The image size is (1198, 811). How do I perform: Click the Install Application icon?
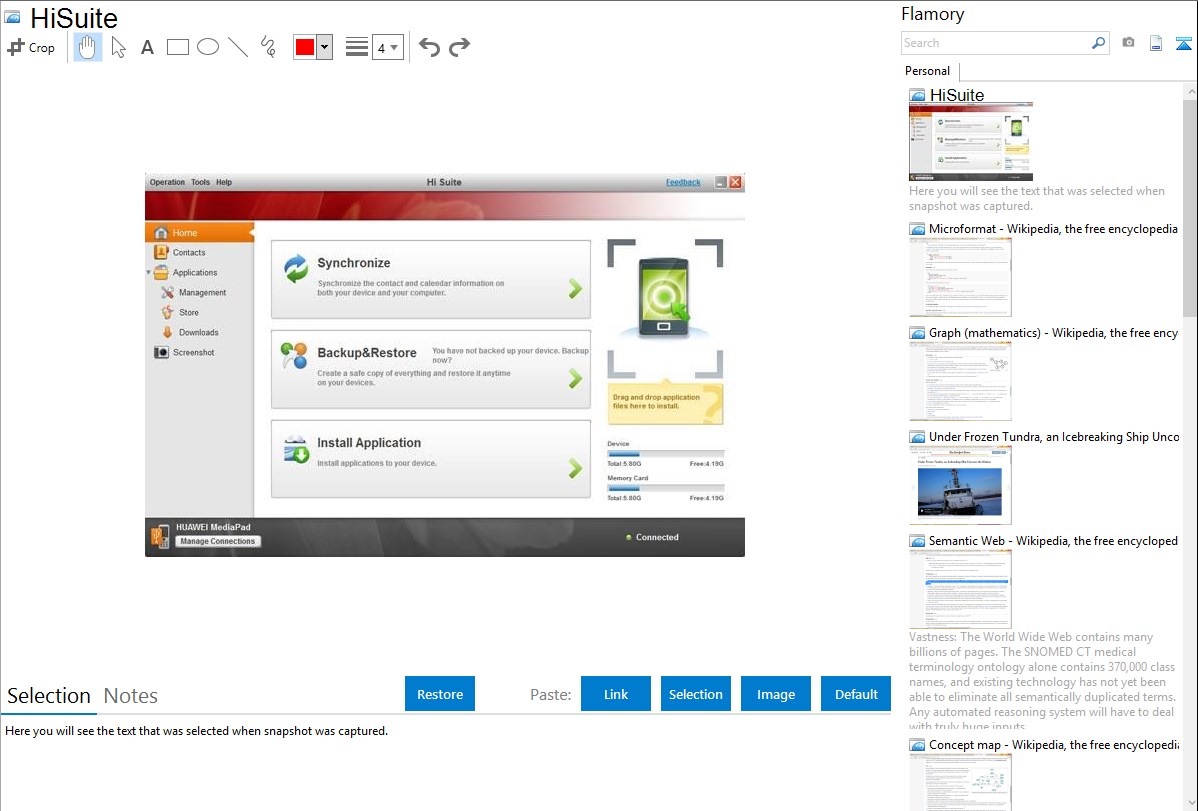296,449
